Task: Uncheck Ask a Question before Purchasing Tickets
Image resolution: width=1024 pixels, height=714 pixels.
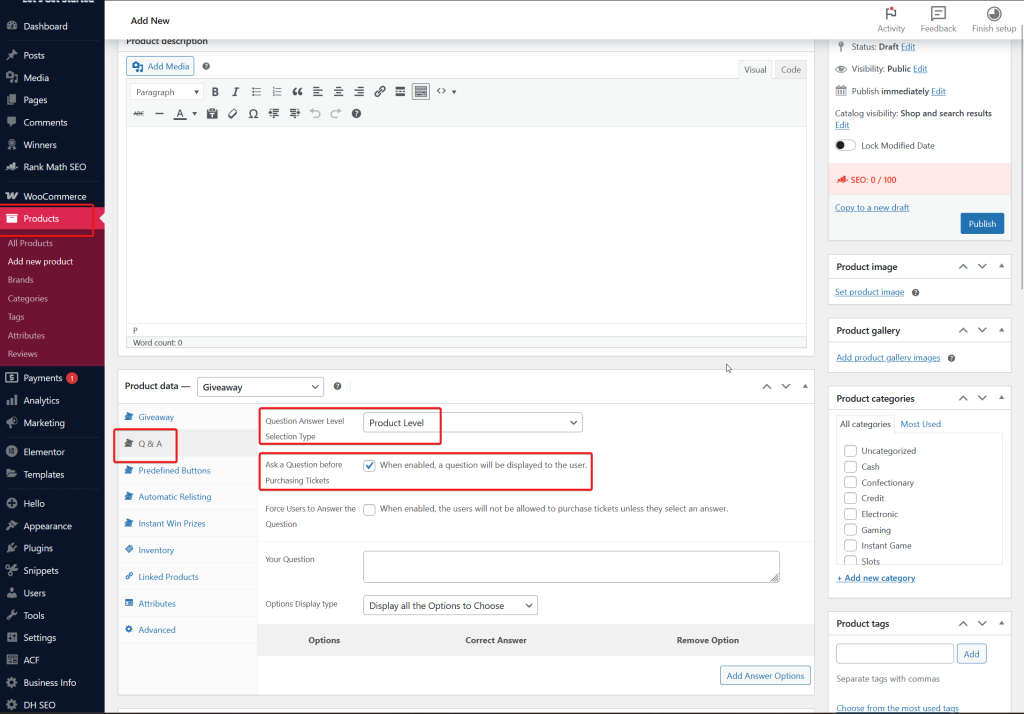Action: 370,465
